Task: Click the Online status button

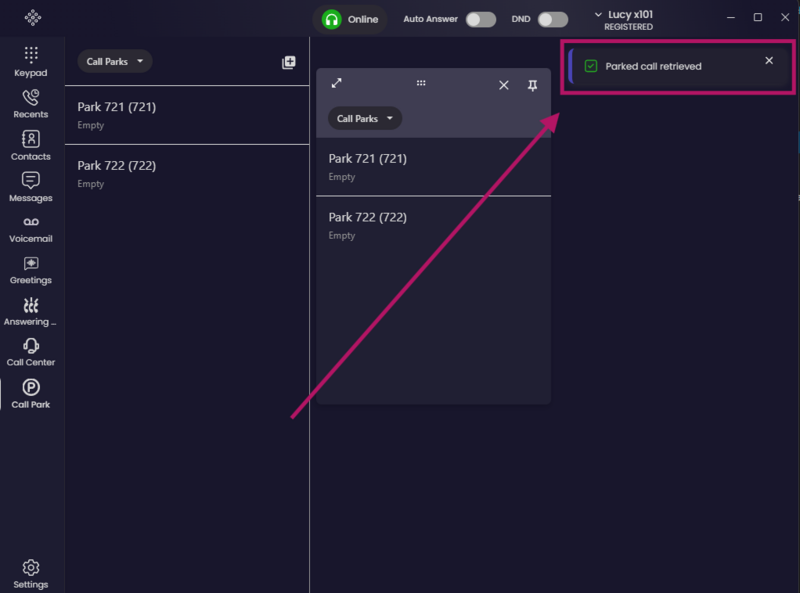Action: pos(350,19)
